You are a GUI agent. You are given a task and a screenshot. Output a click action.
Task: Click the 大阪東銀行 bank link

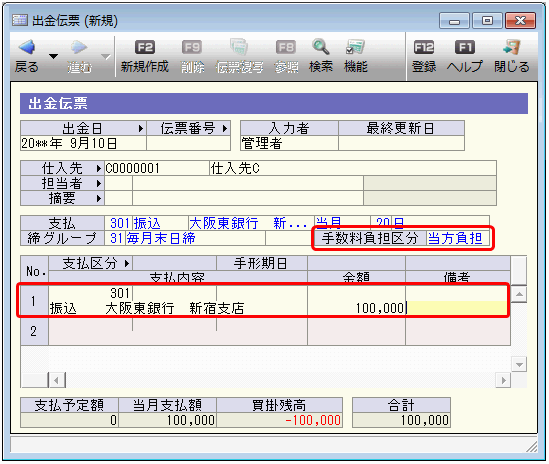pos(223,223)
